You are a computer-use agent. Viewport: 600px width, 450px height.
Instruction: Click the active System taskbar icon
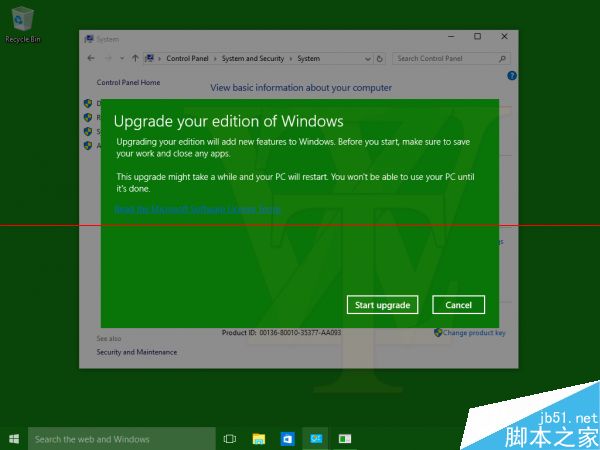[316, 439]
